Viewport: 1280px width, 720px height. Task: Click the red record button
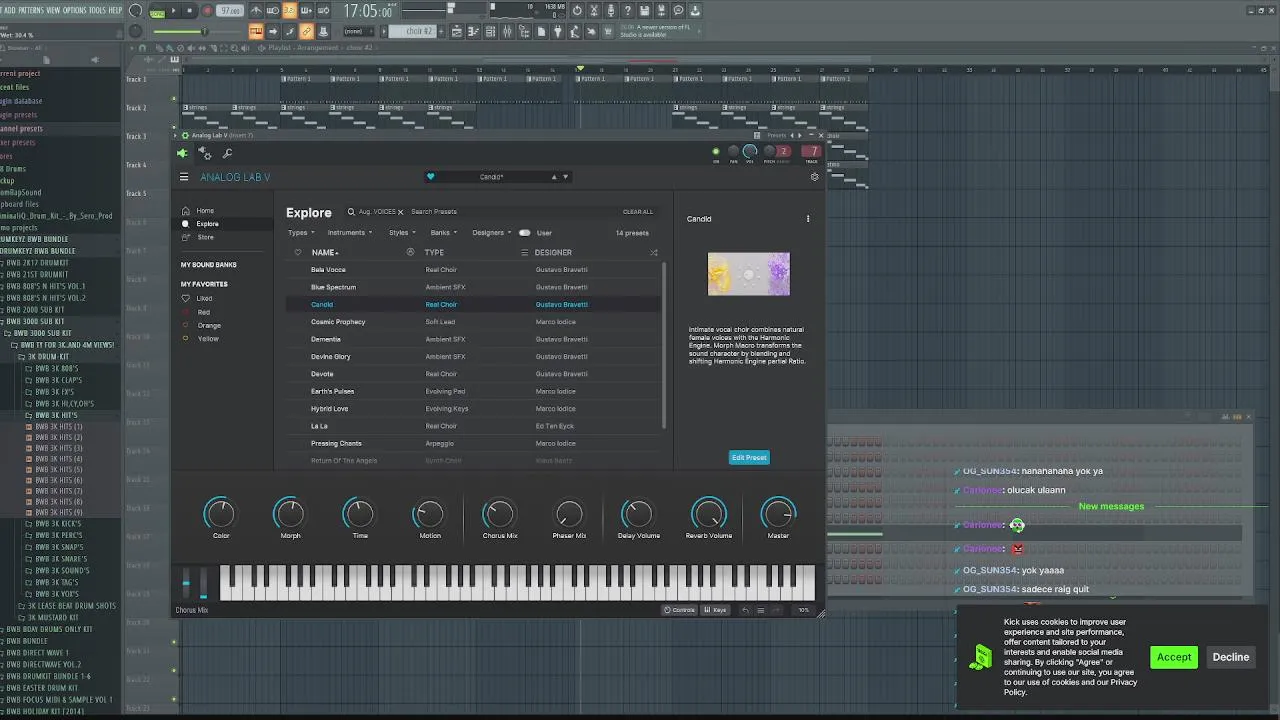(208, 11)
